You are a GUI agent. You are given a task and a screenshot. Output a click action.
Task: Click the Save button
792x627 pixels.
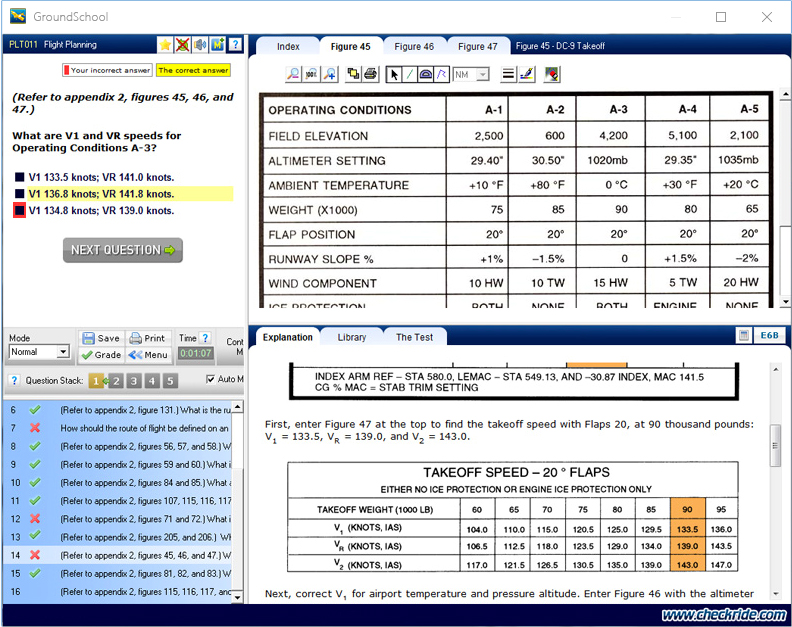click(101, 338)
